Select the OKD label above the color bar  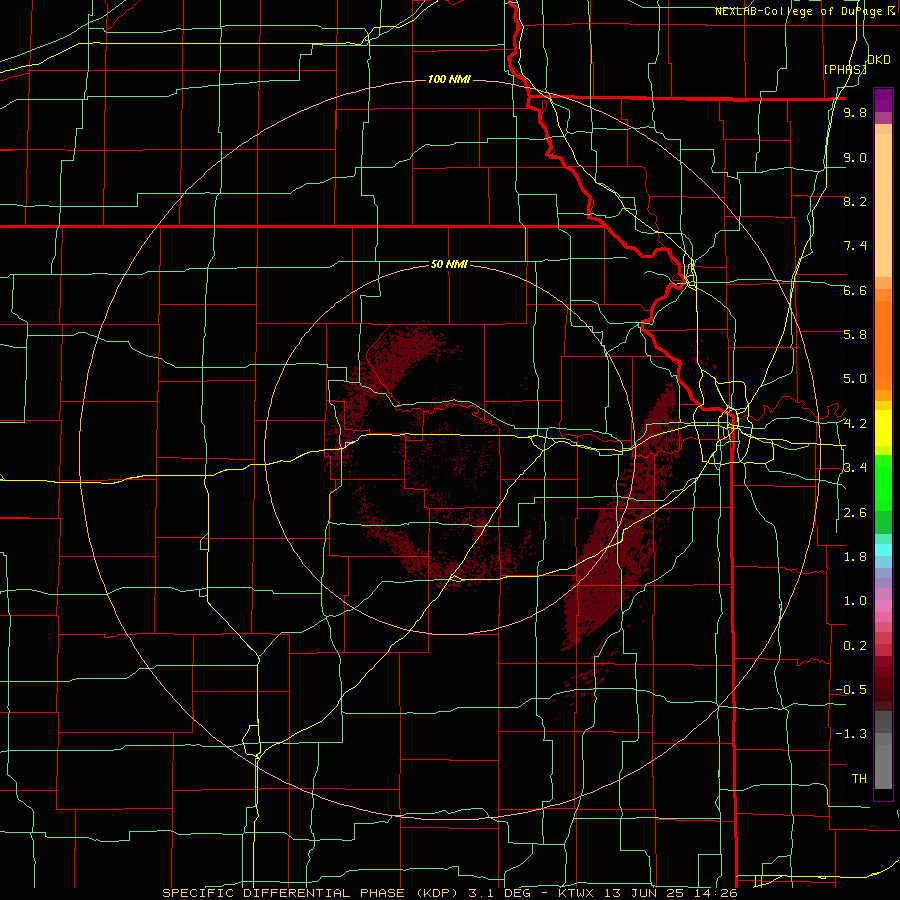[879, 60]
